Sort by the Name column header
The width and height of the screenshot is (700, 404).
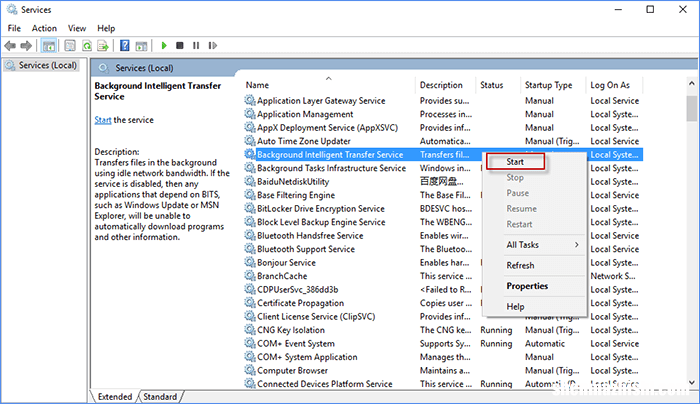[x=328, y=85]
